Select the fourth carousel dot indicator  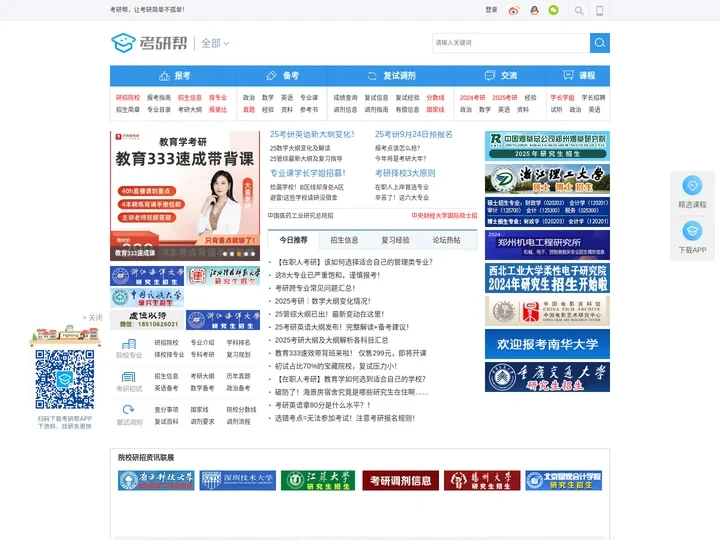point(246,254)
